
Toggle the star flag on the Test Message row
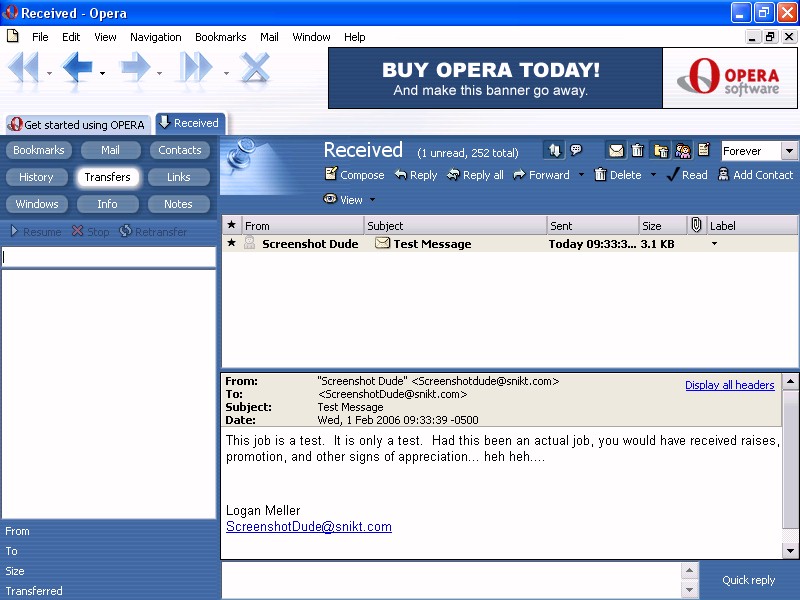pos(232,243)
